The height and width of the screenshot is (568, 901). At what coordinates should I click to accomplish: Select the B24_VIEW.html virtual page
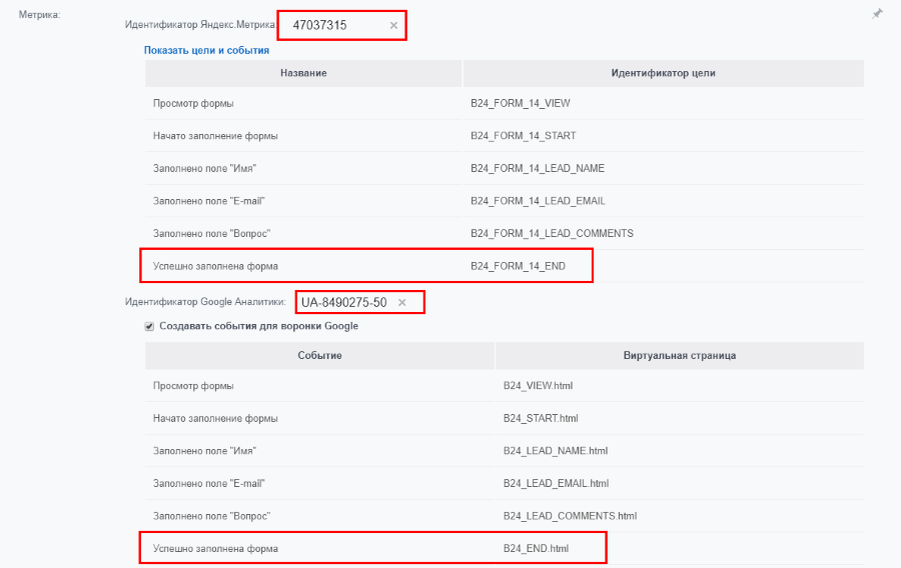click(538, 385)
